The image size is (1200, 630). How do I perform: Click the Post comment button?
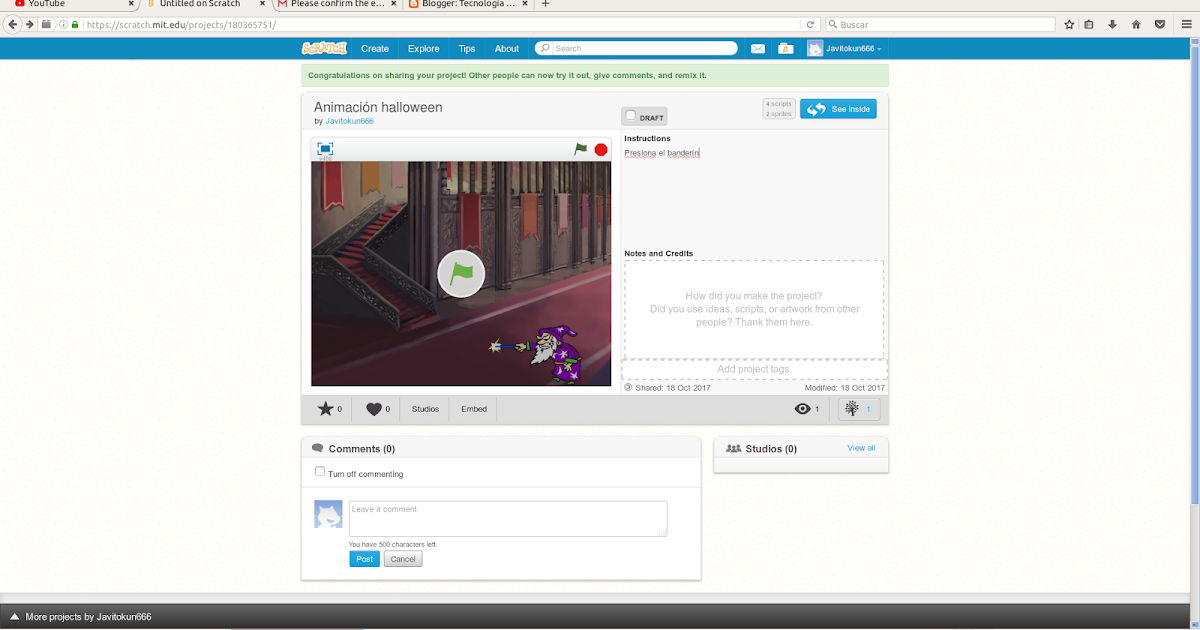(x=364, y=559)
